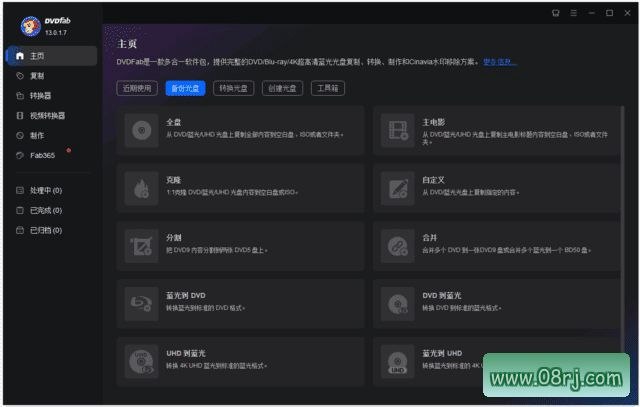Choose the 全盘 full disc copy mode

click(240, 130)
